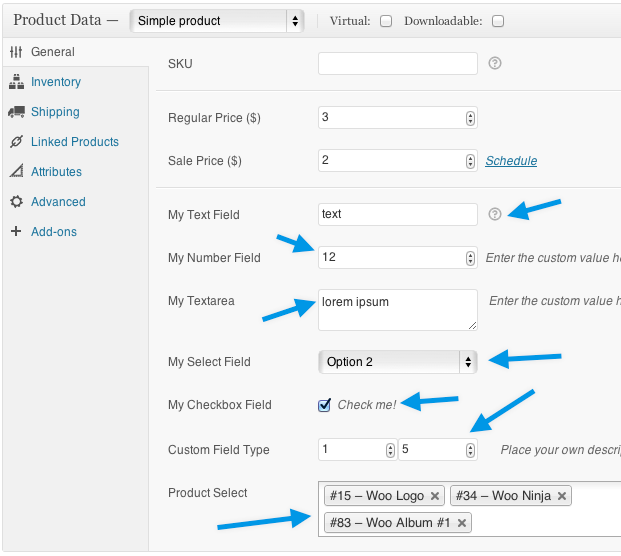Click the My Checkbox Field label
The image size is (621, 556).
[220, 405]
